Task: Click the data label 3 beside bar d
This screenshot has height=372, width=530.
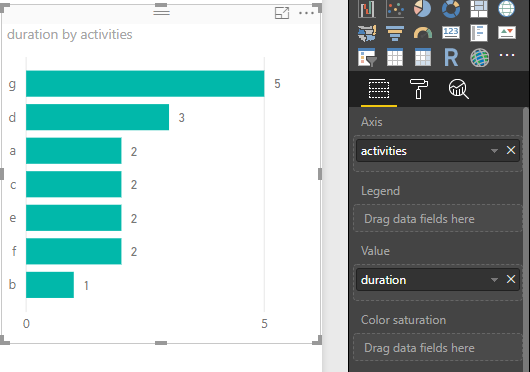Action: (x=182, y=117)
